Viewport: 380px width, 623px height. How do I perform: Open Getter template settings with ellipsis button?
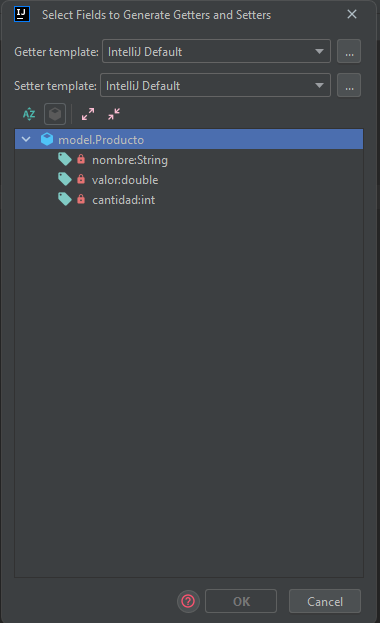click(349, 51)
